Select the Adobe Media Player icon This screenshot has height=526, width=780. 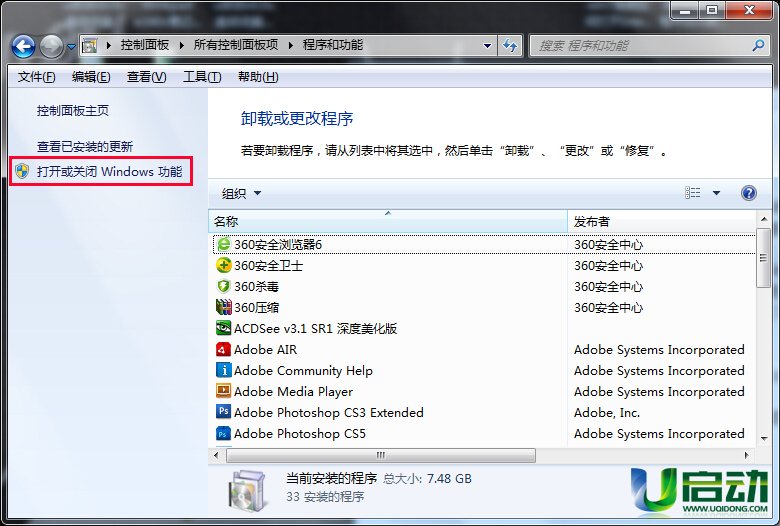(224, 391)
